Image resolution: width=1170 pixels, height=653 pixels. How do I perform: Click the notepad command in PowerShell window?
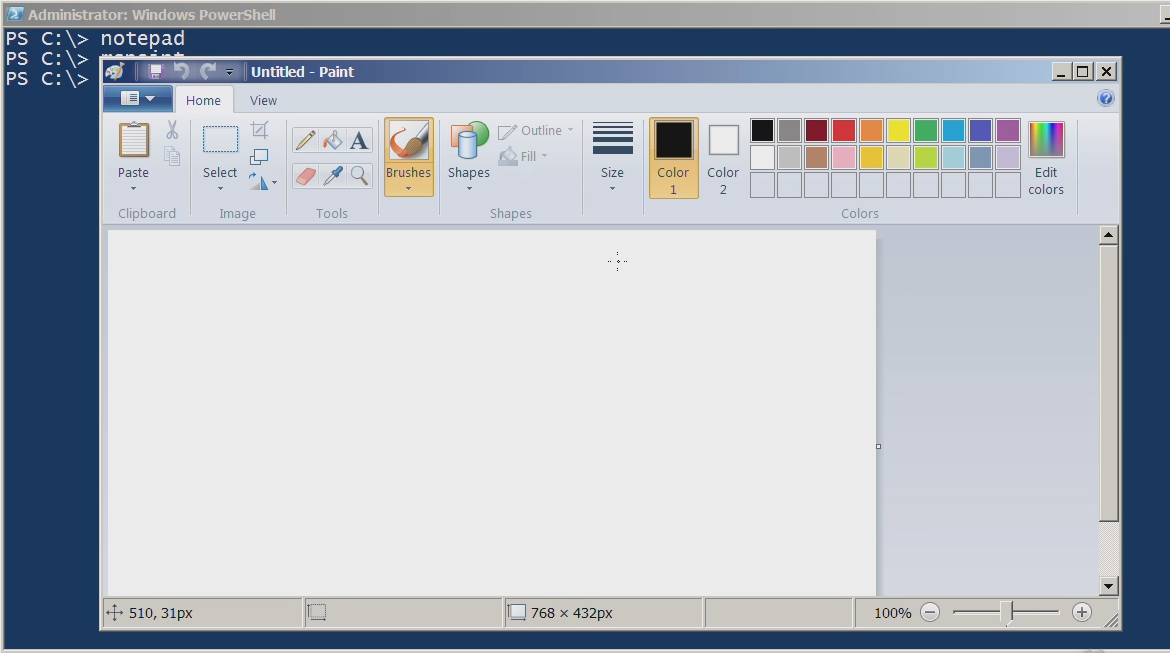tap(143, 38)
